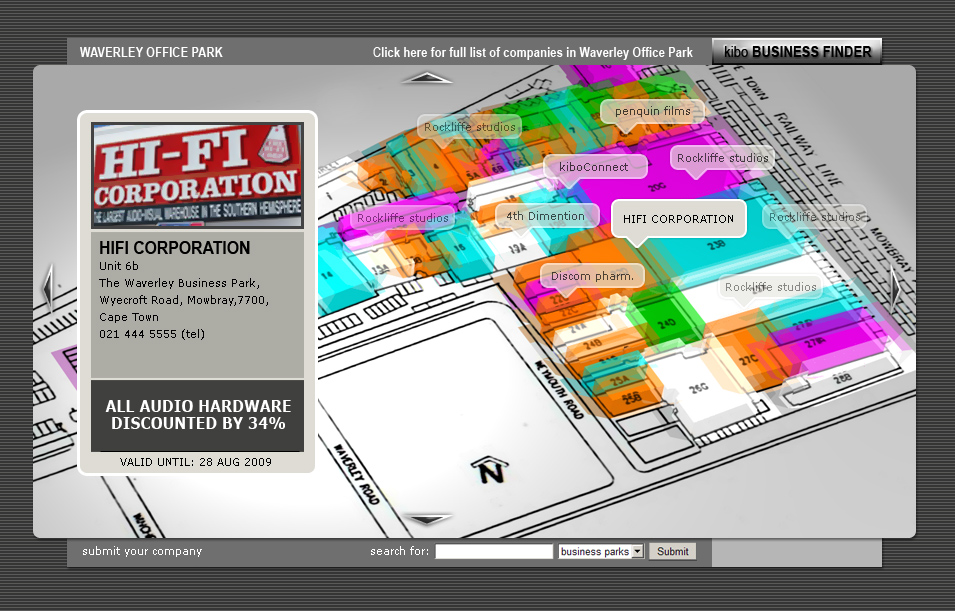
Task: Click the Hi-Fi Corporation logo image
Action: 197,176
